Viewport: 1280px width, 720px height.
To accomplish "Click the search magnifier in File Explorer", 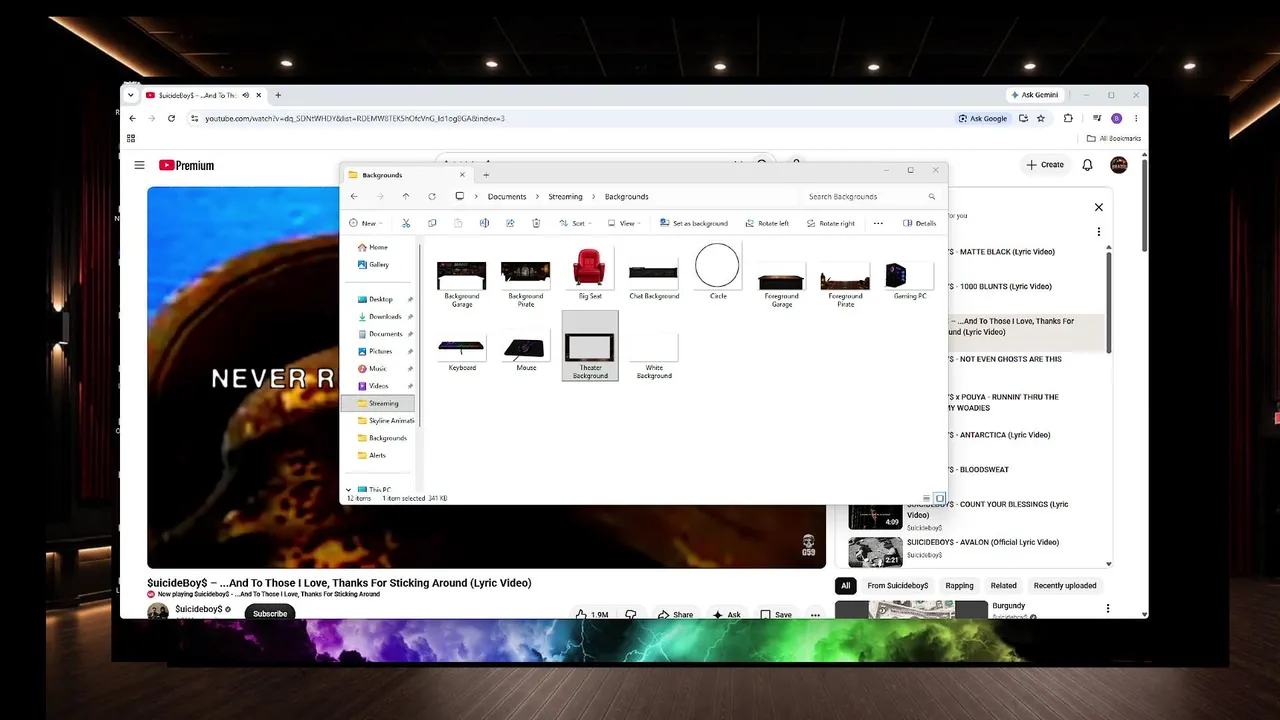I will [x=932, y=196].
